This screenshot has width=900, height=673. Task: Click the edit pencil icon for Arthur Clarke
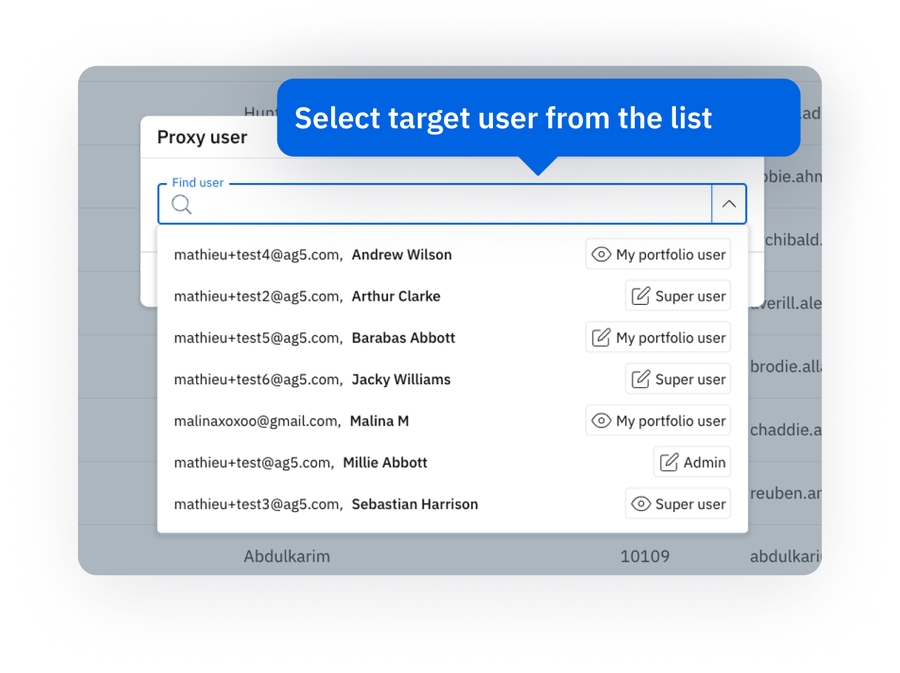click(641, 296)
